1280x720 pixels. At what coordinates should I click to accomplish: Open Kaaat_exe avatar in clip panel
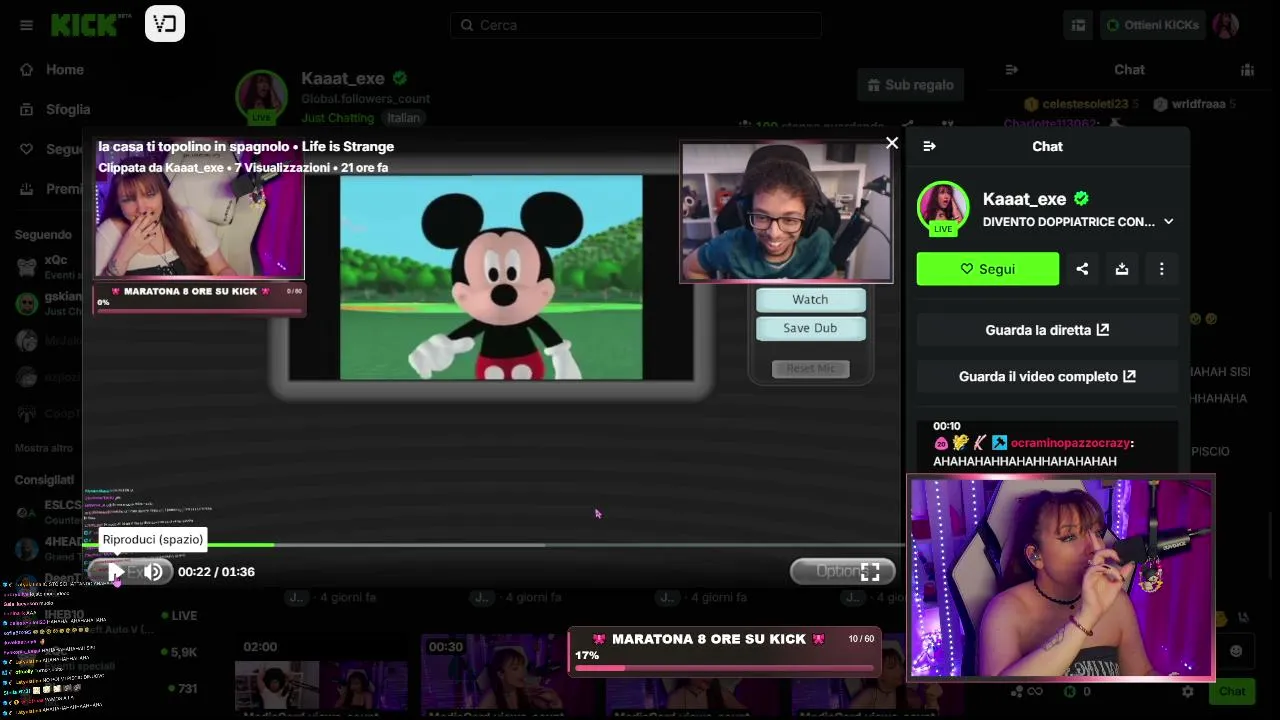click(943, 207)
